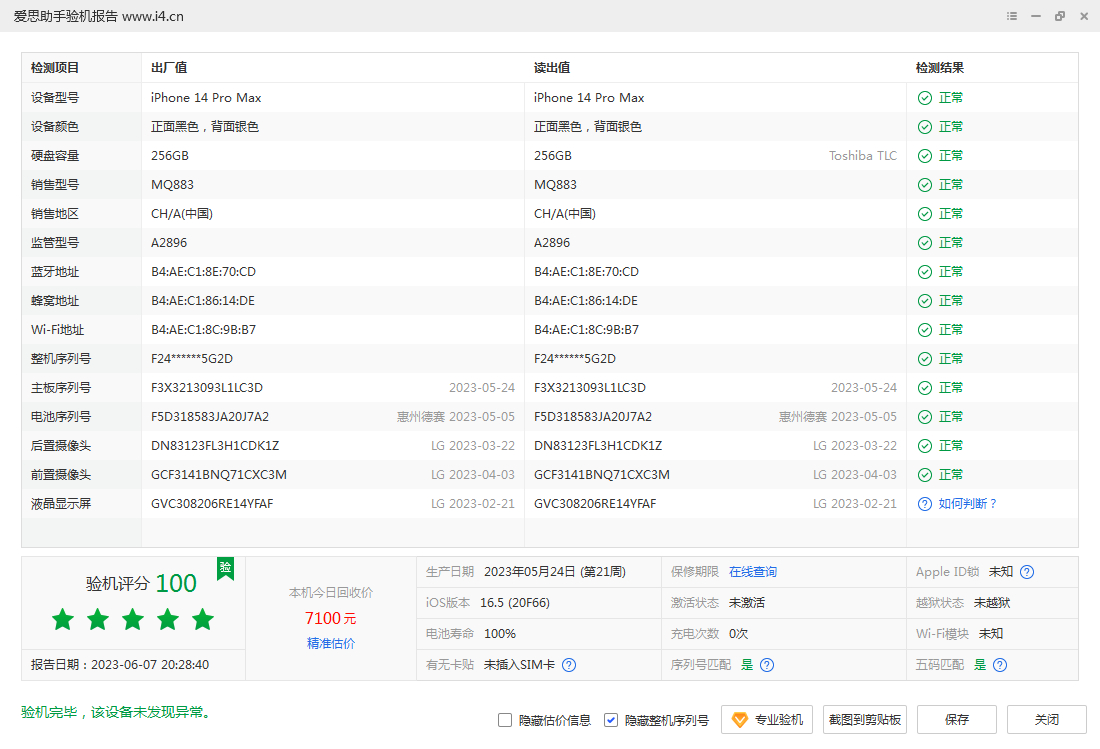Click the help icon next to 序列号匹配

pyautogui.click(x=767, y=665)
